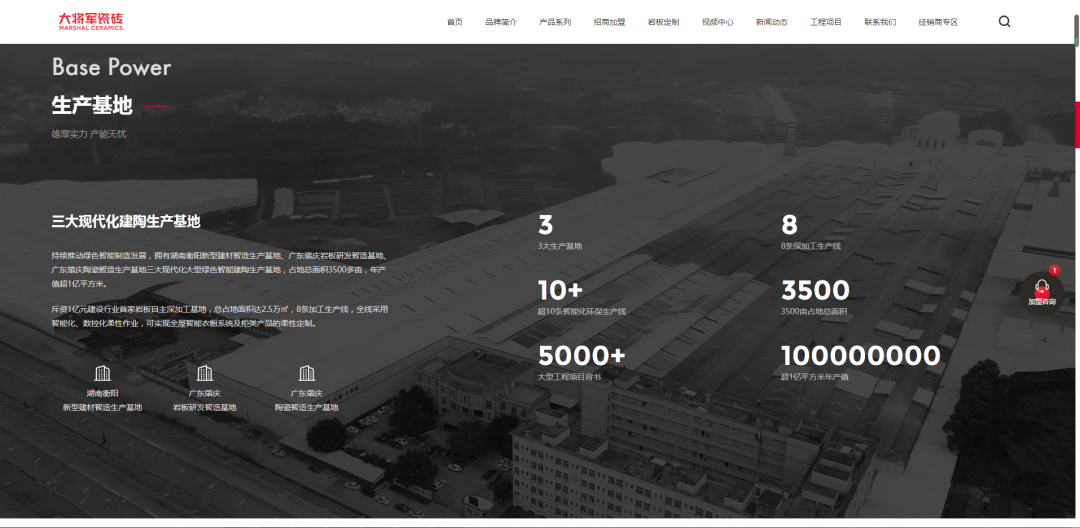Click the building icon above 岩板研发智造基地
This screenshot has height=528, width=1080.
pos(205,373)
